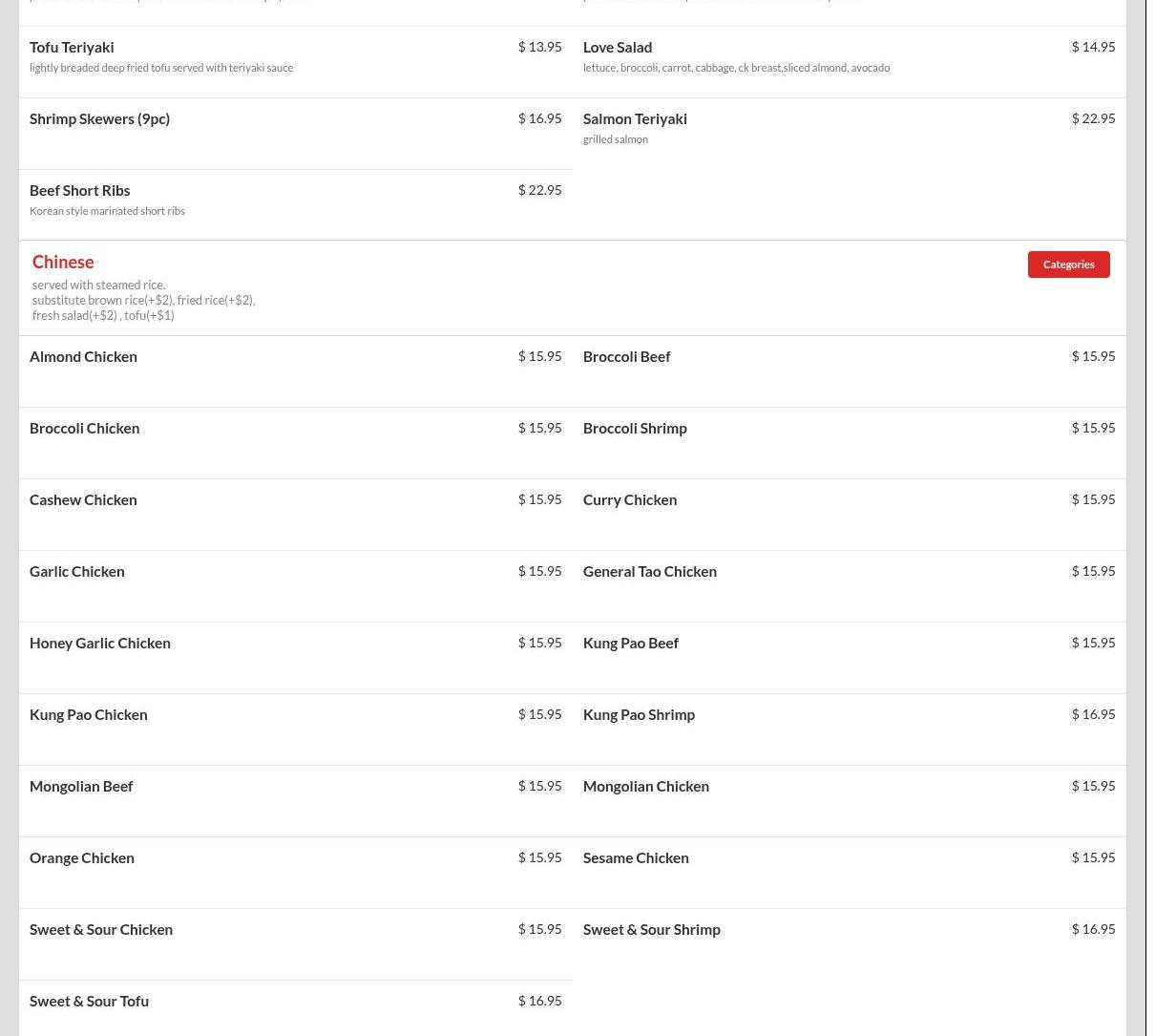Choose Sweet & Sour Shrimp

(x=652, y=929)
